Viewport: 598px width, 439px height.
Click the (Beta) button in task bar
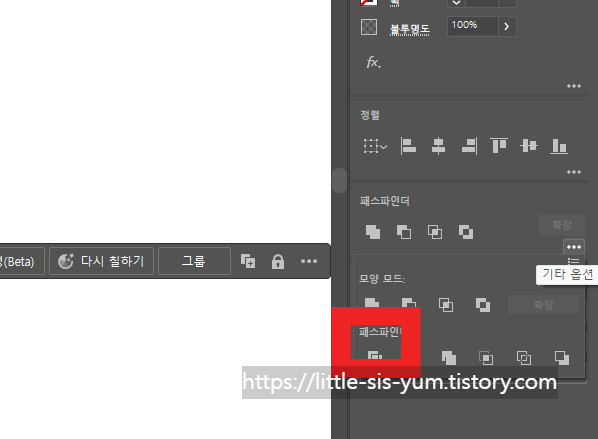pos(22,261)
